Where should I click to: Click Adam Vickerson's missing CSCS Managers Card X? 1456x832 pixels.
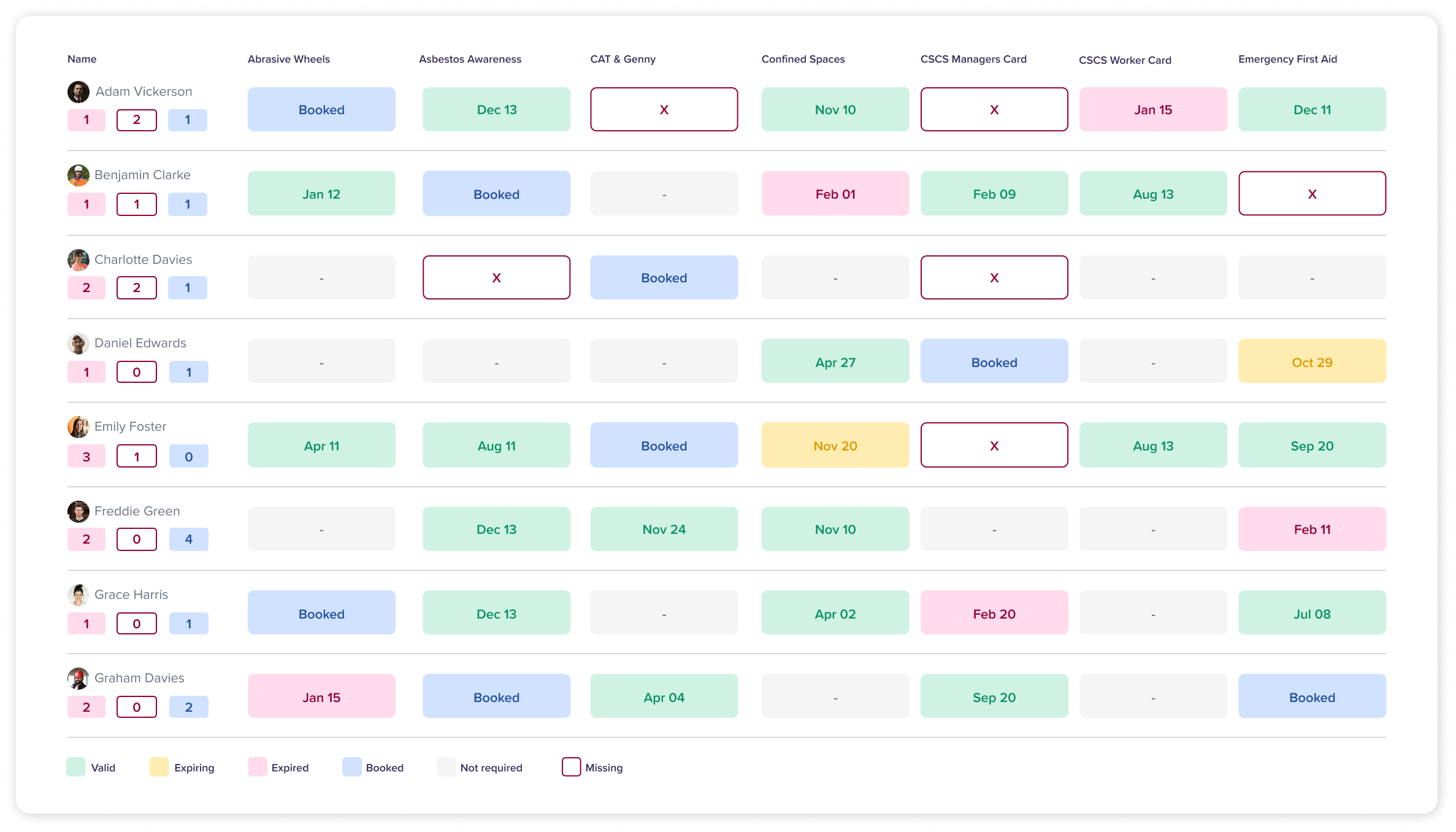(994, 109)
